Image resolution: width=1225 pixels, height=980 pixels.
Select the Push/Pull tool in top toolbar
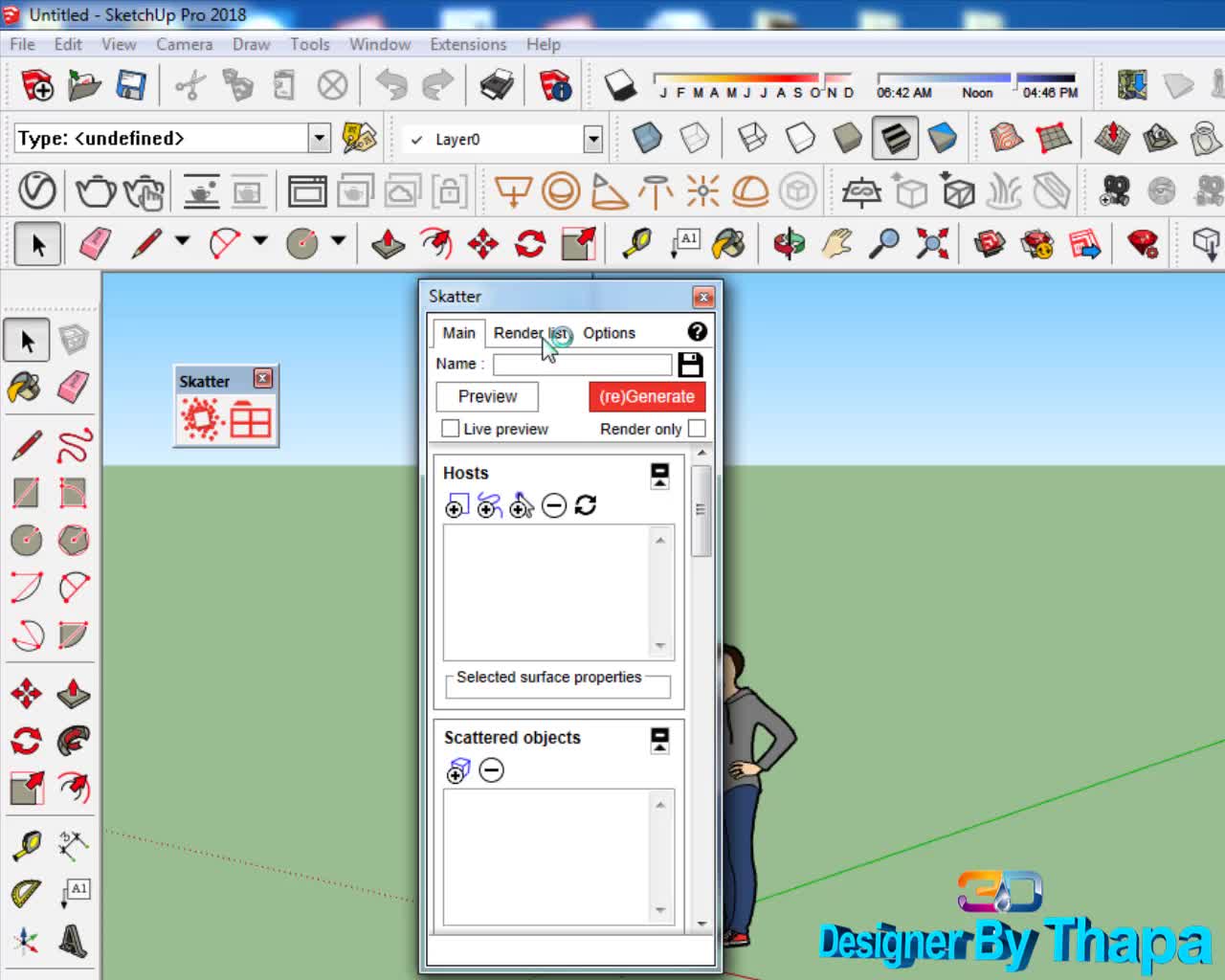tap(388, 243)
